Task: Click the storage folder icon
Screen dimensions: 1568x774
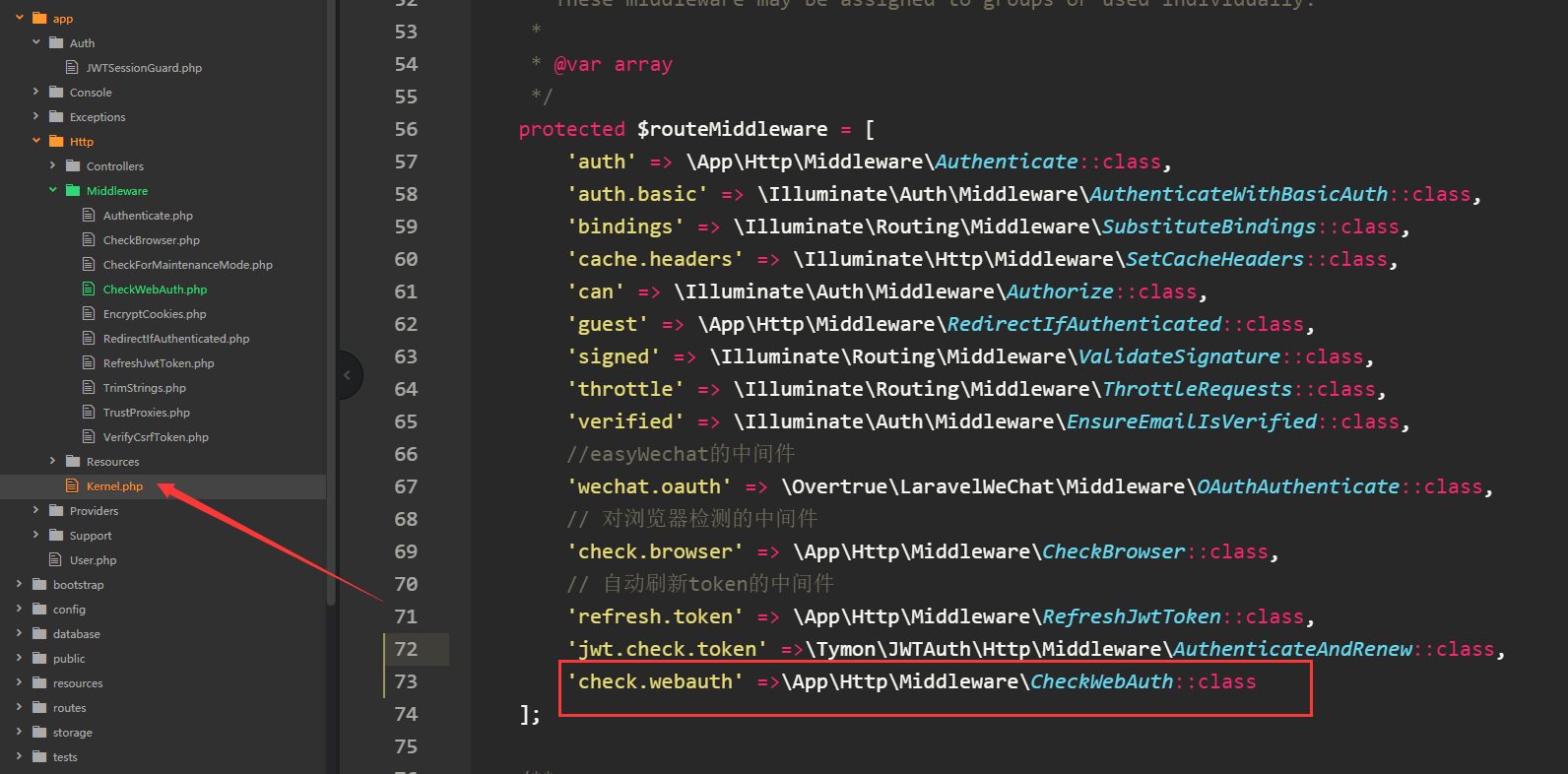Action: 39,732
